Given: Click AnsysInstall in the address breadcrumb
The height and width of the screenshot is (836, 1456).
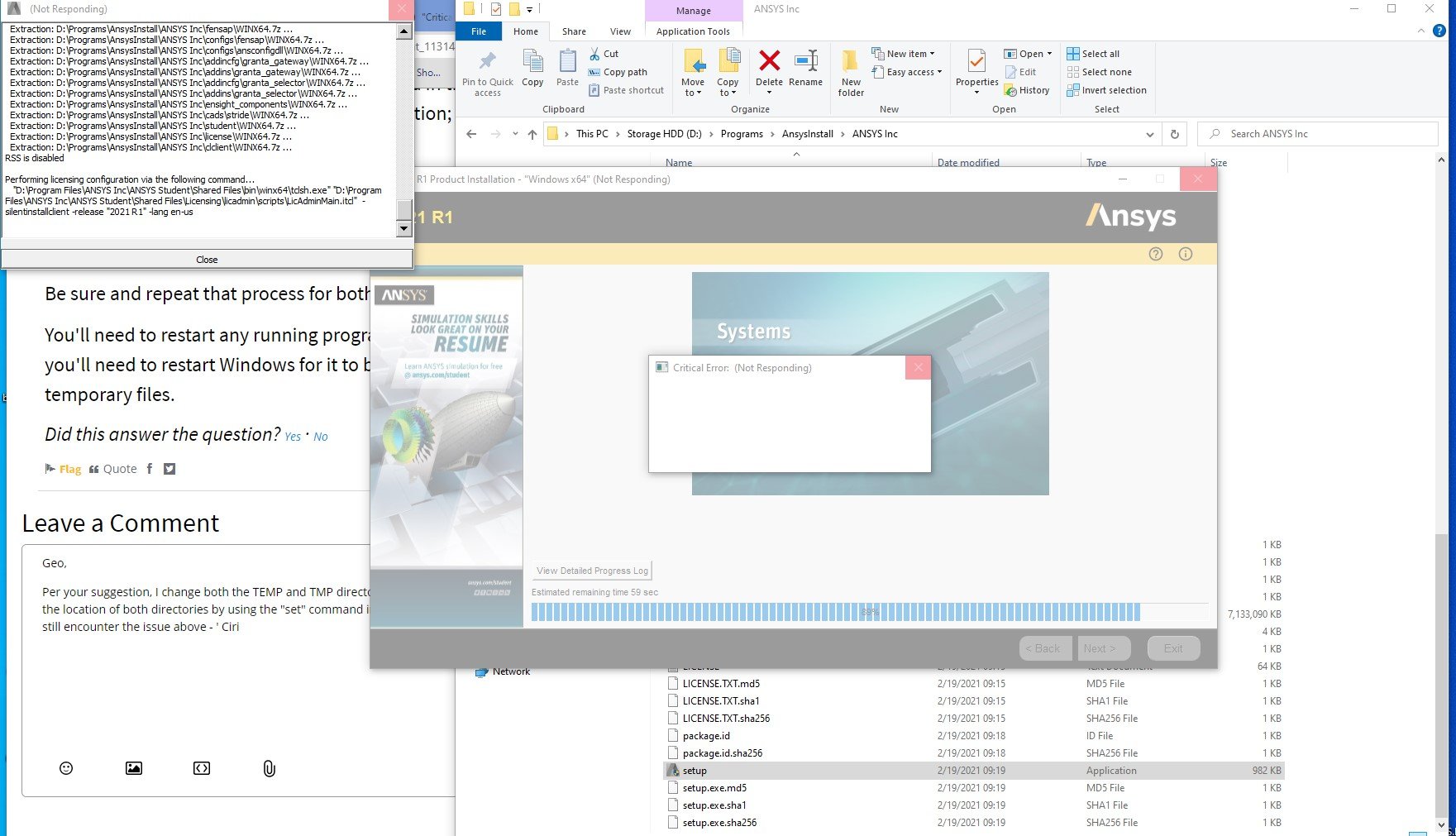Looking at the screenshot, I should (807, 134).
